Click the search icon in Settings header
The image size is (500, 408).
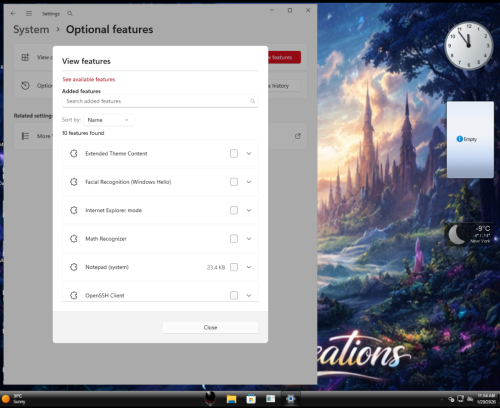pyautogui.click(x=70, y=14)
